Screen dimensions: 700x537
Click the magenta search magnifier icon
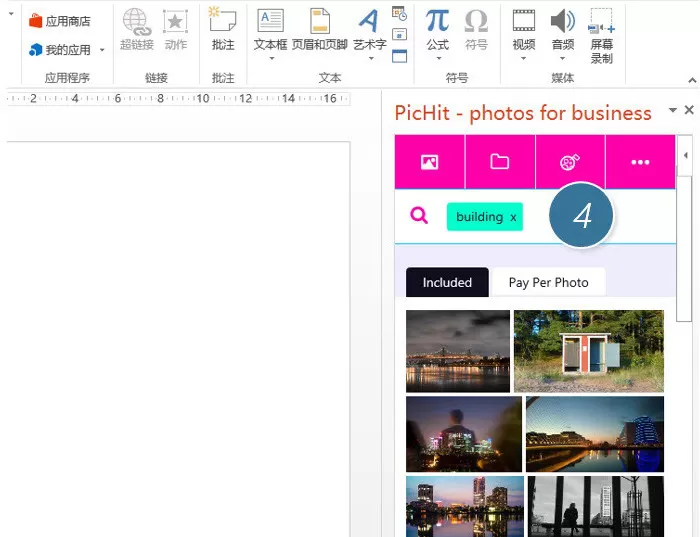419,215
